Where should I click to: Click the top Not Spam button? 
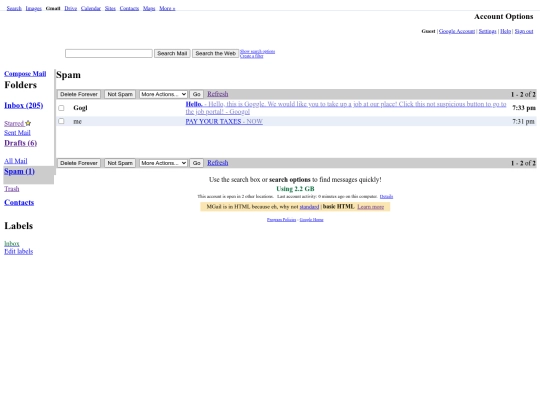120,94
